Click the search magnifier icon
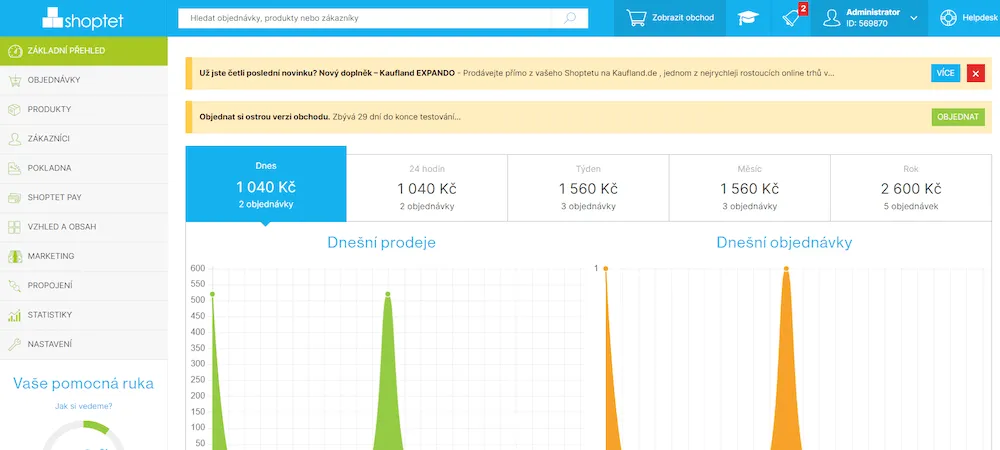 pyautogui.click(x=570, y=18)
